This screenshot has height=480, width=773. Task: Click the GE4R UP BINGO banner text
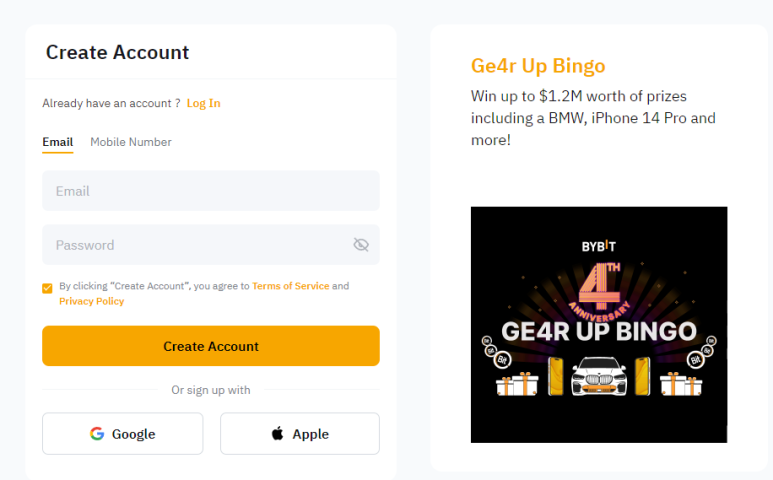pyautogui.click(x=599, y=330)
